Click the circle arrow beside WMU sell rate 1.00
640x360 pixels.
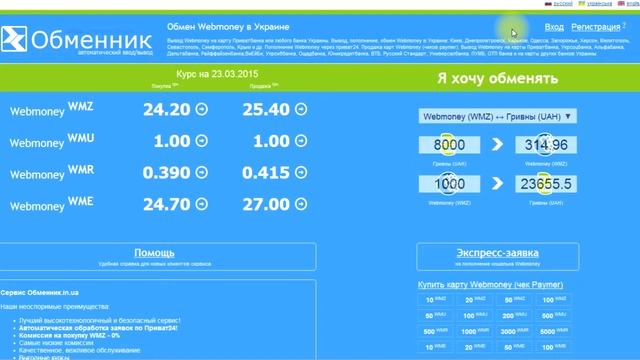click(301, 141)
